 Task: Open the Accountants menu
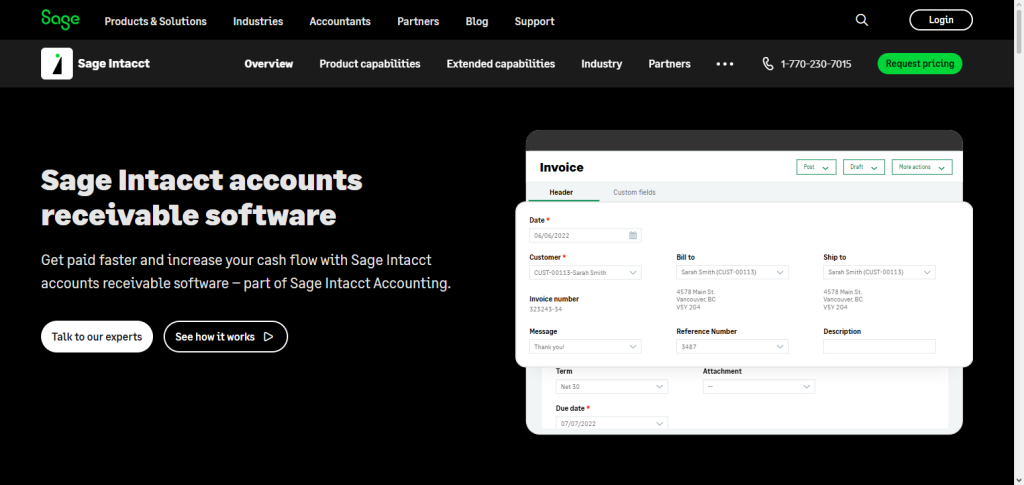tap(340, 21)
